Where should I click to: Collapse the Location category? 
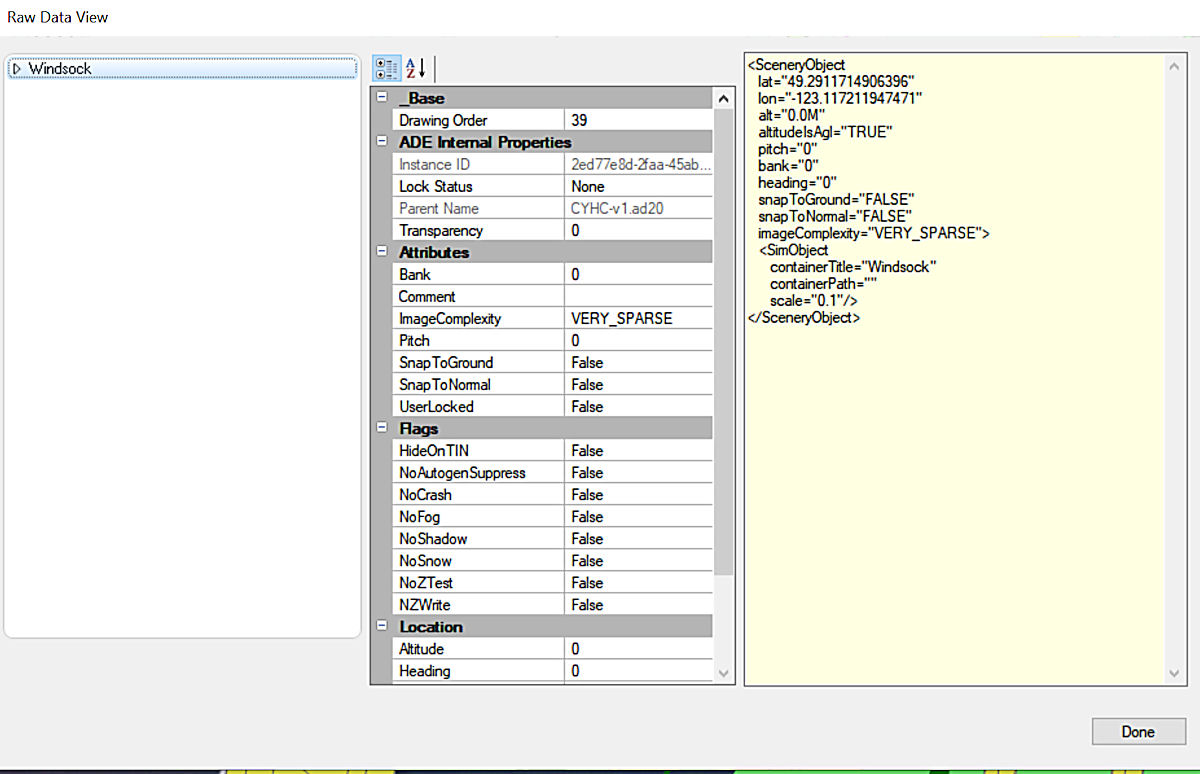(x=382, y=626)
